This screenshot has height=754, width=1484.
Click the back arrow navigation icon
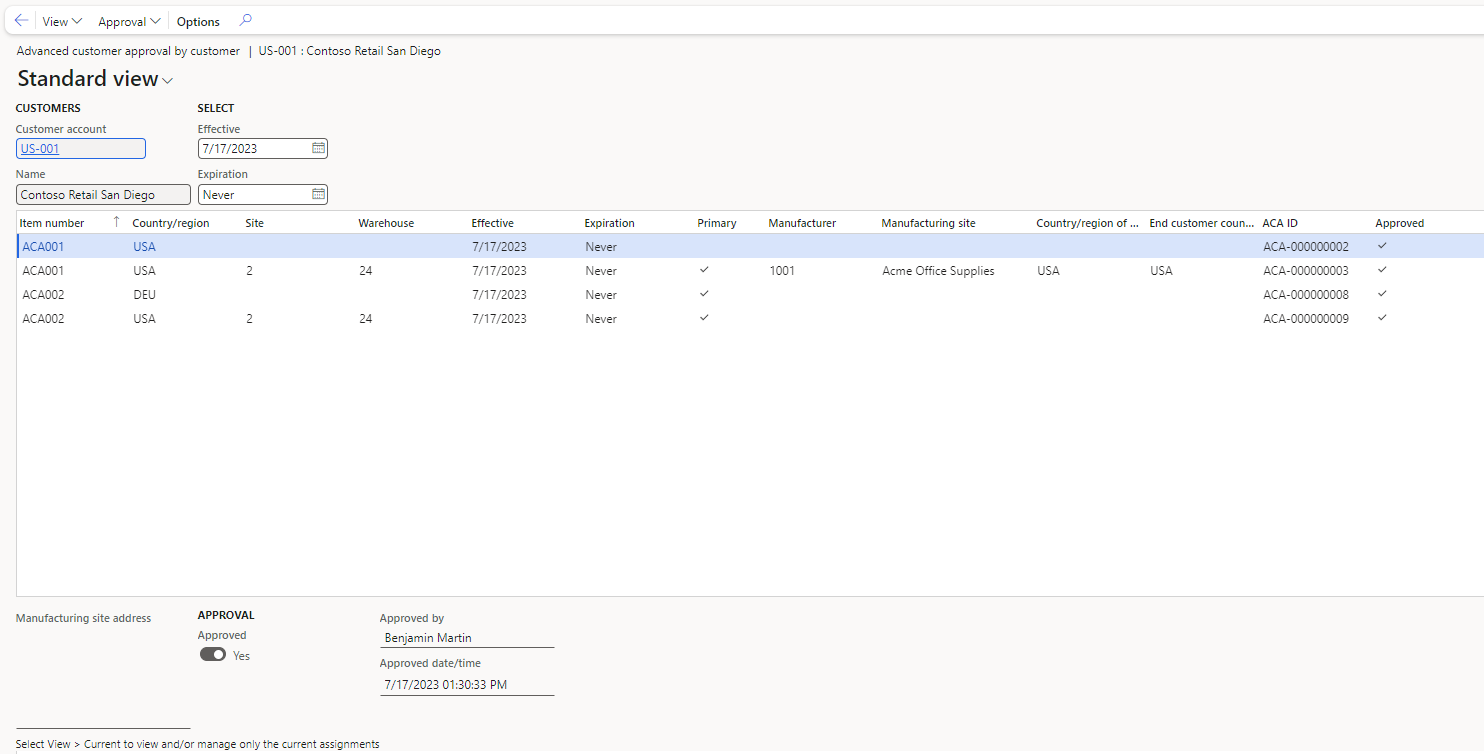21,20
